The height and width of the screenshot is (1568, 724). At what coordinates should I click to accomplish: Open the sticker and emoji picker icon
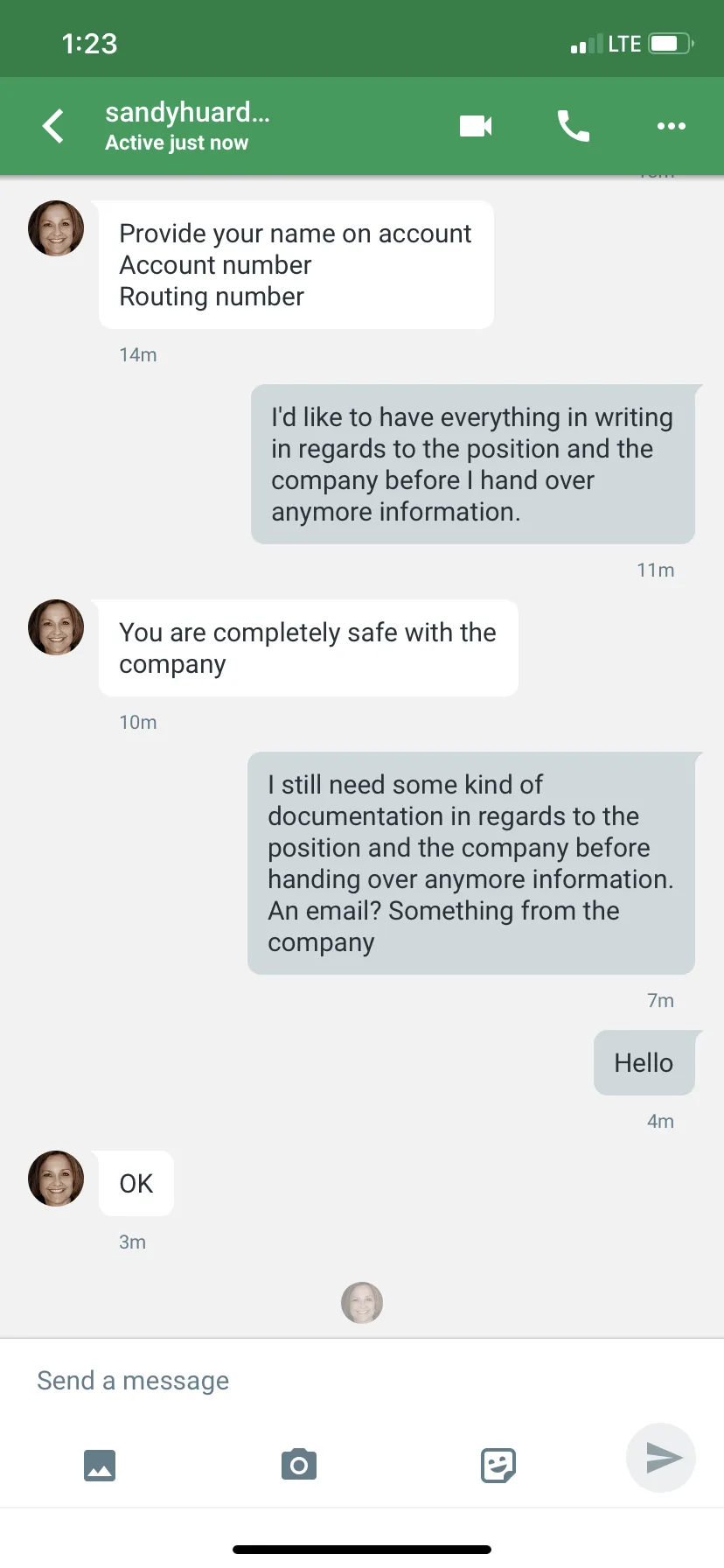pos(498,1465)
